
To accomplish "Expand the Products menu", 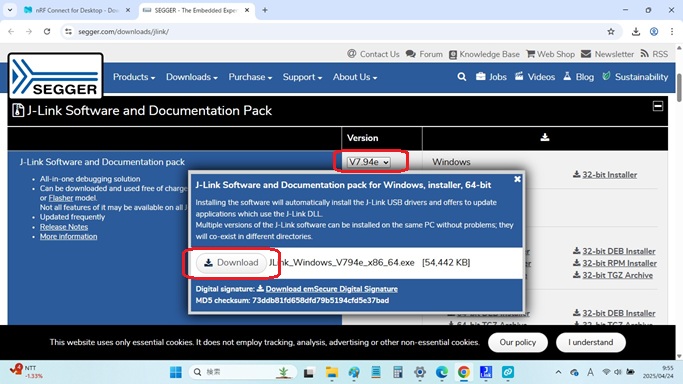I will pos(134,77).
